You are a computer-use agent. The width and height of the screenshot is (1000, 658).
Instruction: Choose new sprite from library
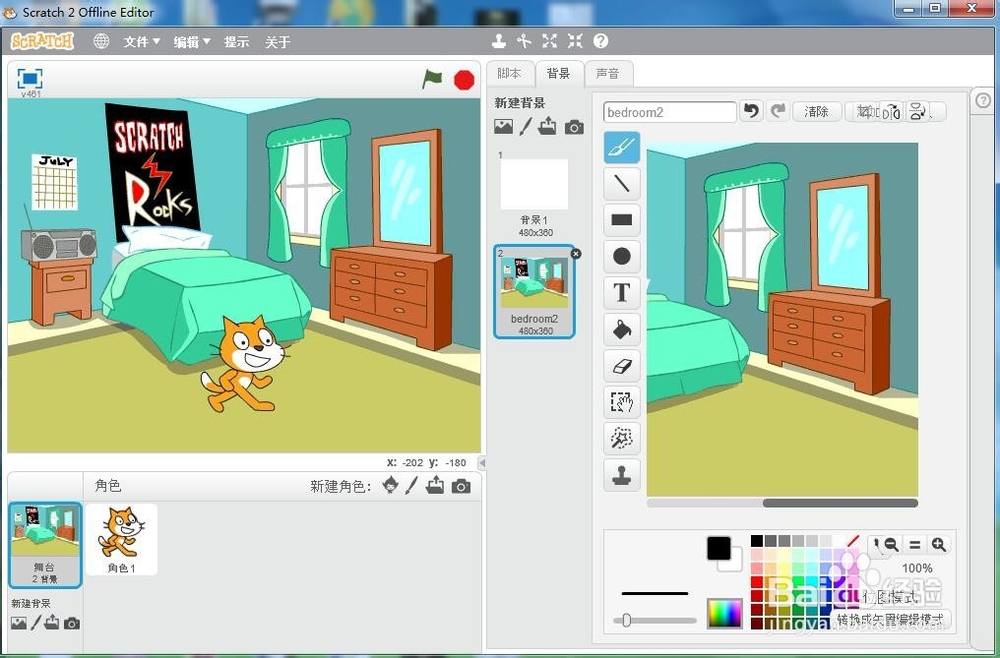(x=390, y=486)
